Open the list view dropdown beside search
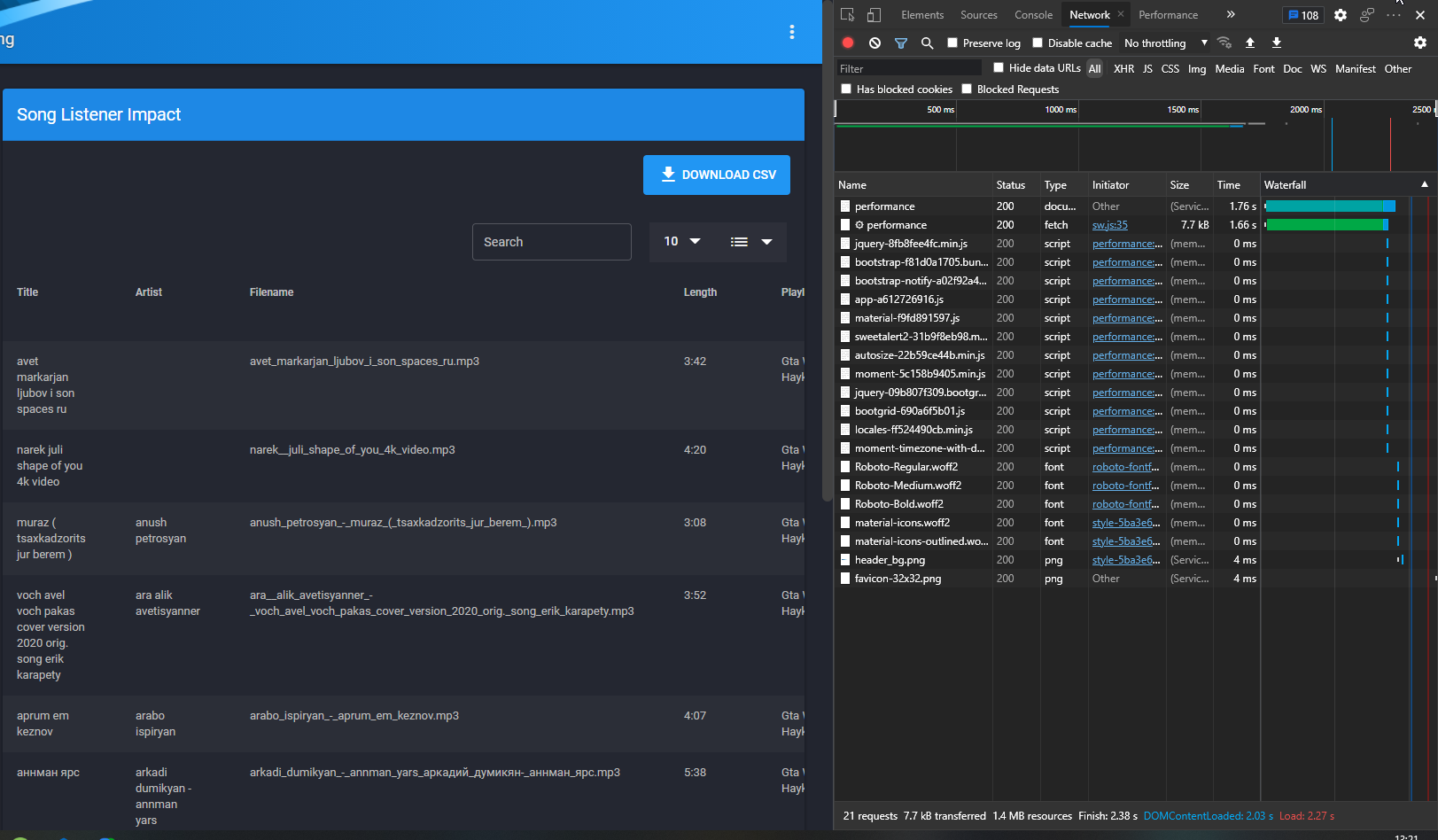The width and height of the screenshot is (1438, 840). coord(752,241)
